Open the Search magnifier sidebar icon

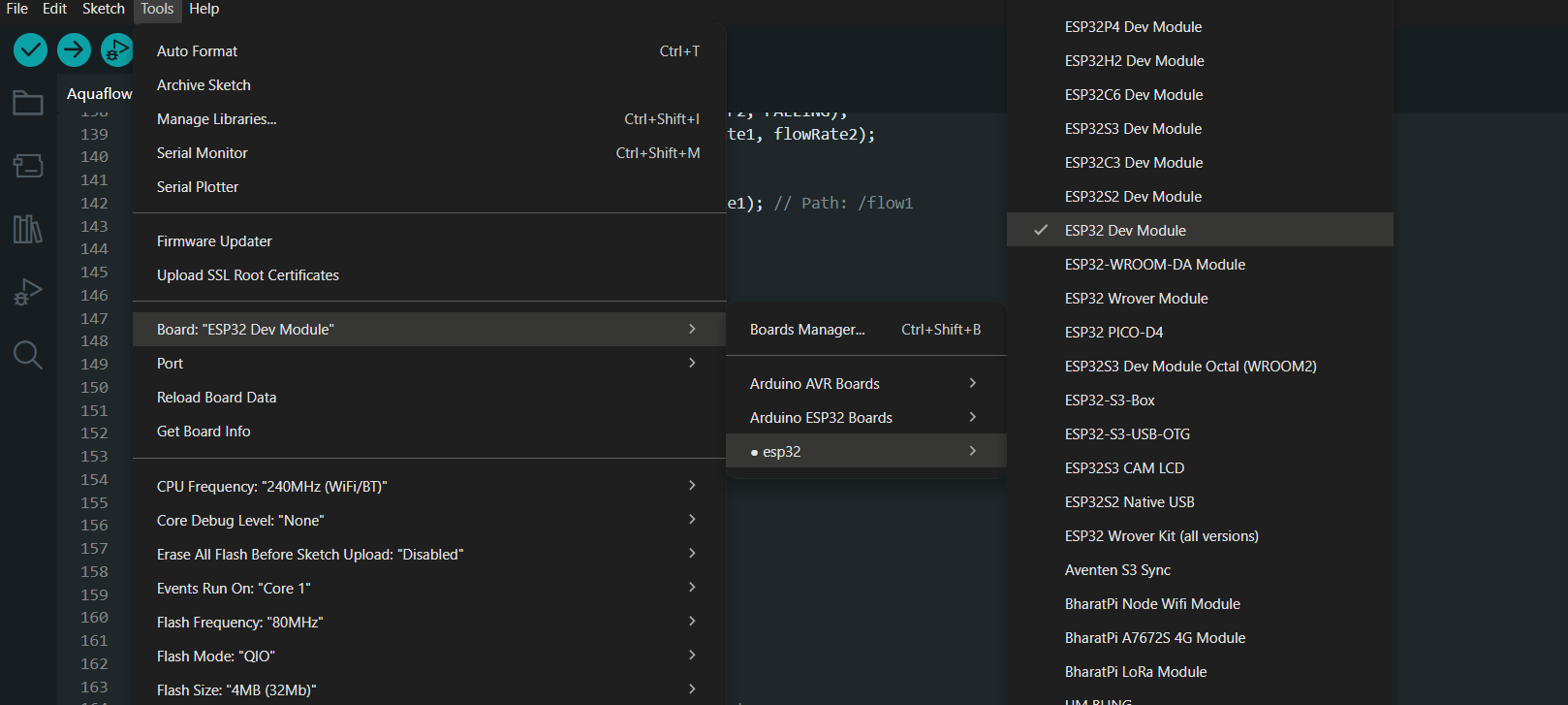click(27, 355)
